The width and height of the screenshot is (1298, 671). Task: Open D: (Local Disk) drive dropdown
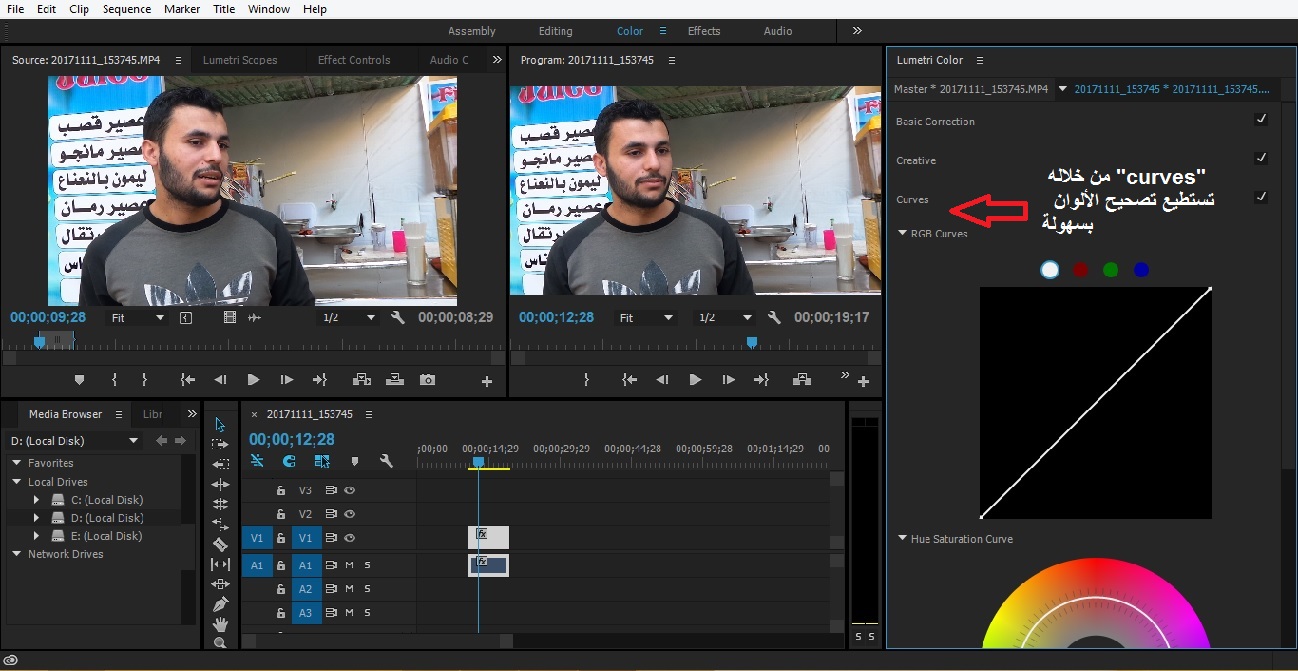pos(75,441)
